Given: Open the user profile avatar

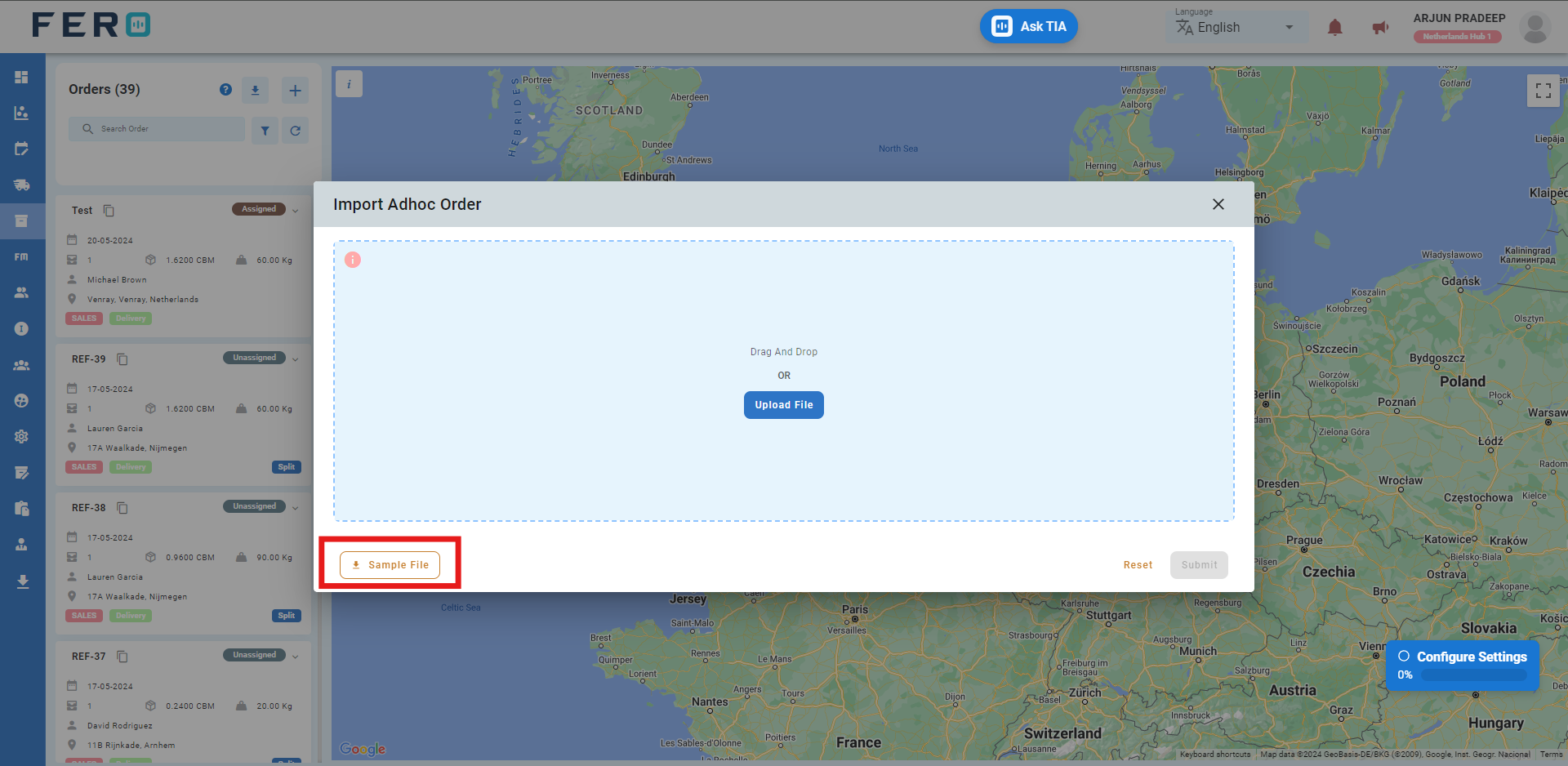Looking at the screenshot, I should tap(1535, 28).
